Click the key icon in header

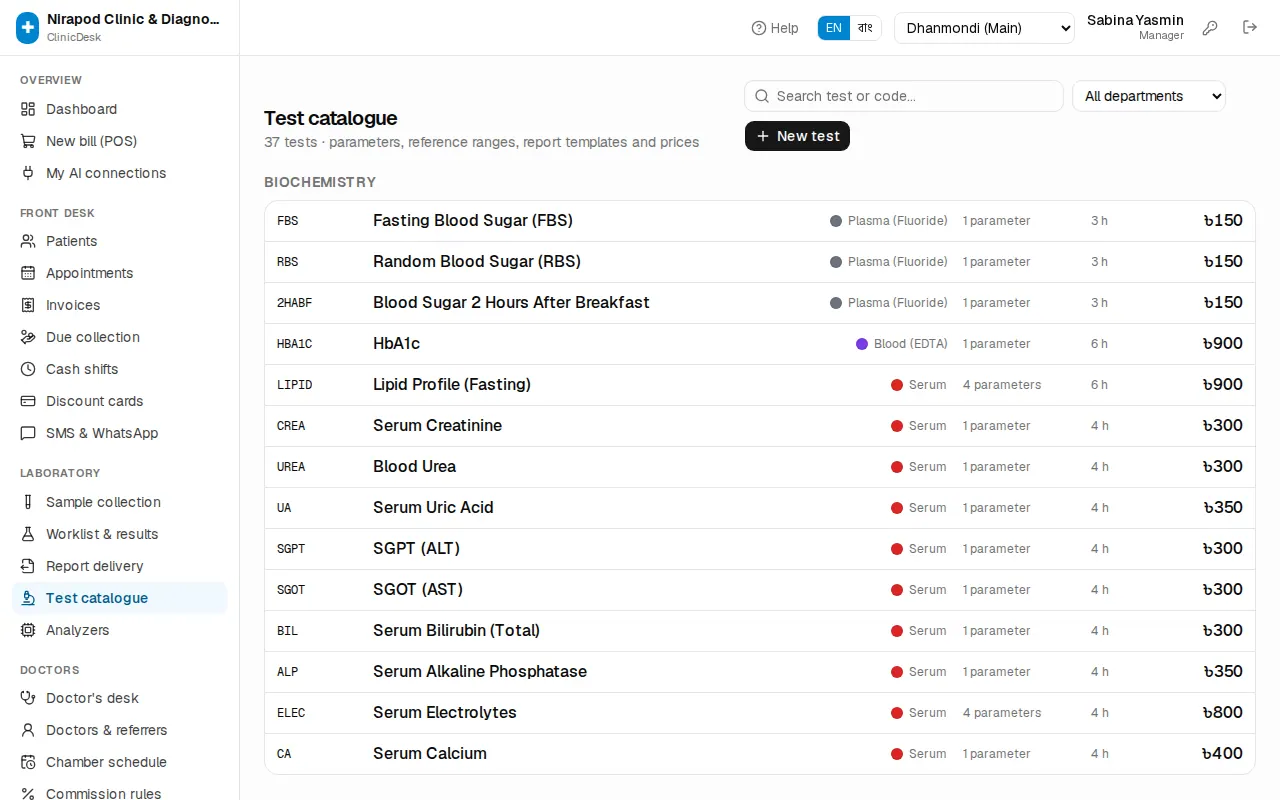point(1210,28)
